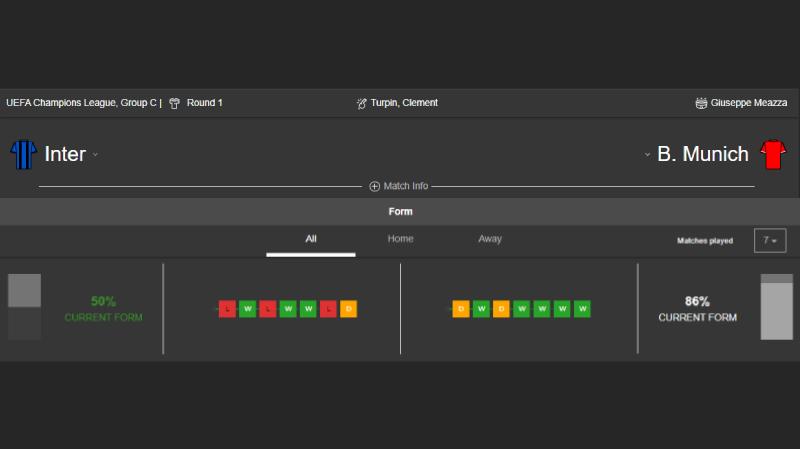Click the 86% CURRENT FORM text
Screen dimensions: 800x449
coord(697,309)
